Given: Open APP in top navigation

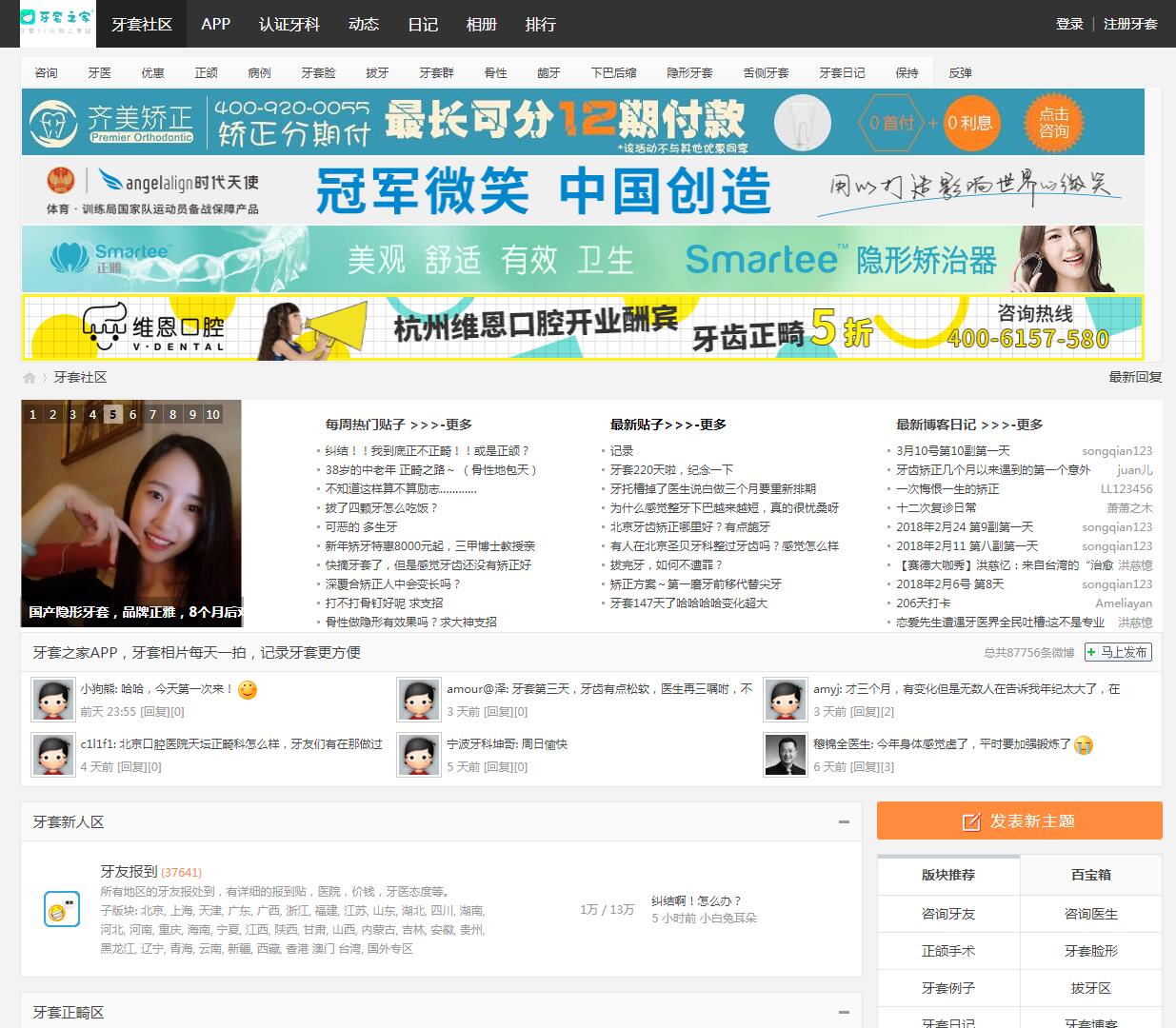Looking at the screenshot, I should (x=216, y=24).
